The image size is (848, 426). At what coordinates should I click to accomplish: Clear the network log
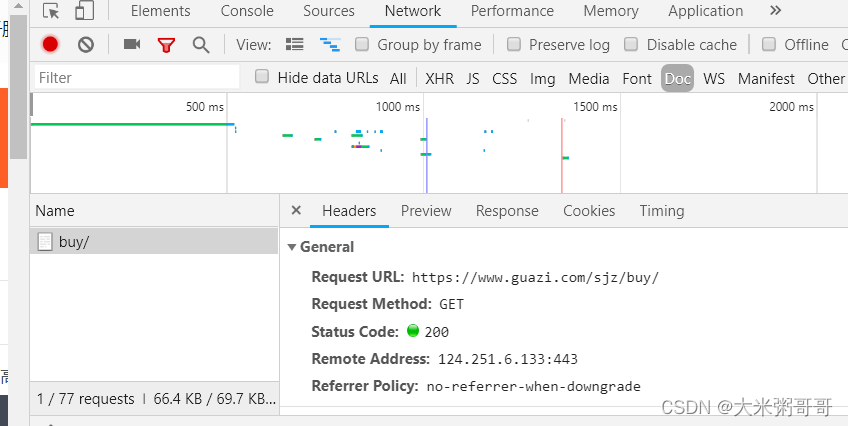pyautogui.click(x=85, y=44)
